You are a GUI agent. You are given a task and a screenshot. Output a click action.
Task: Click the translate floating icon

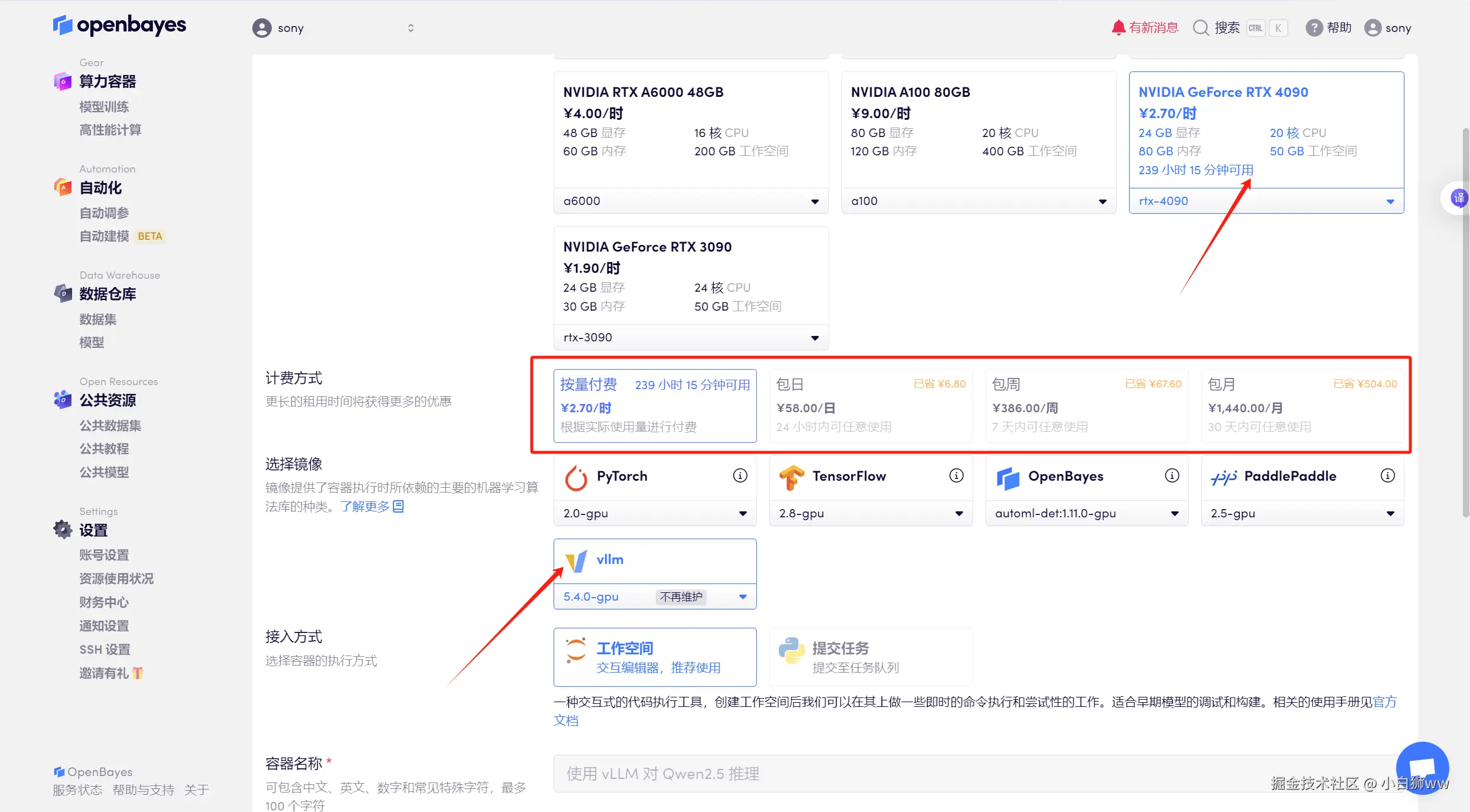tap(1459, 198)
